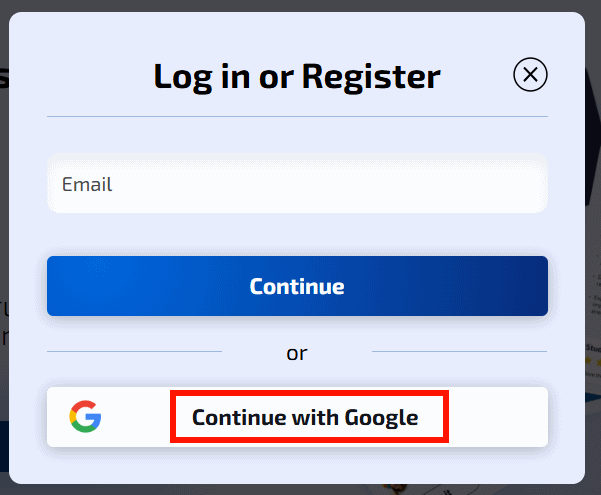601x495 pixels.
Task: Click the "Log in or Register" heading
Action: [297, 76]
